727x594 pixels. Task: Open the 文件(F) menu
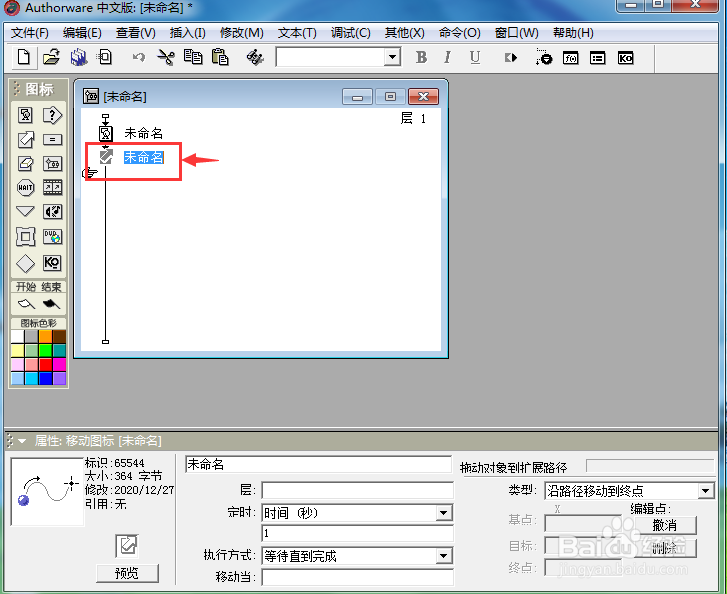click(x=30, y=33)
